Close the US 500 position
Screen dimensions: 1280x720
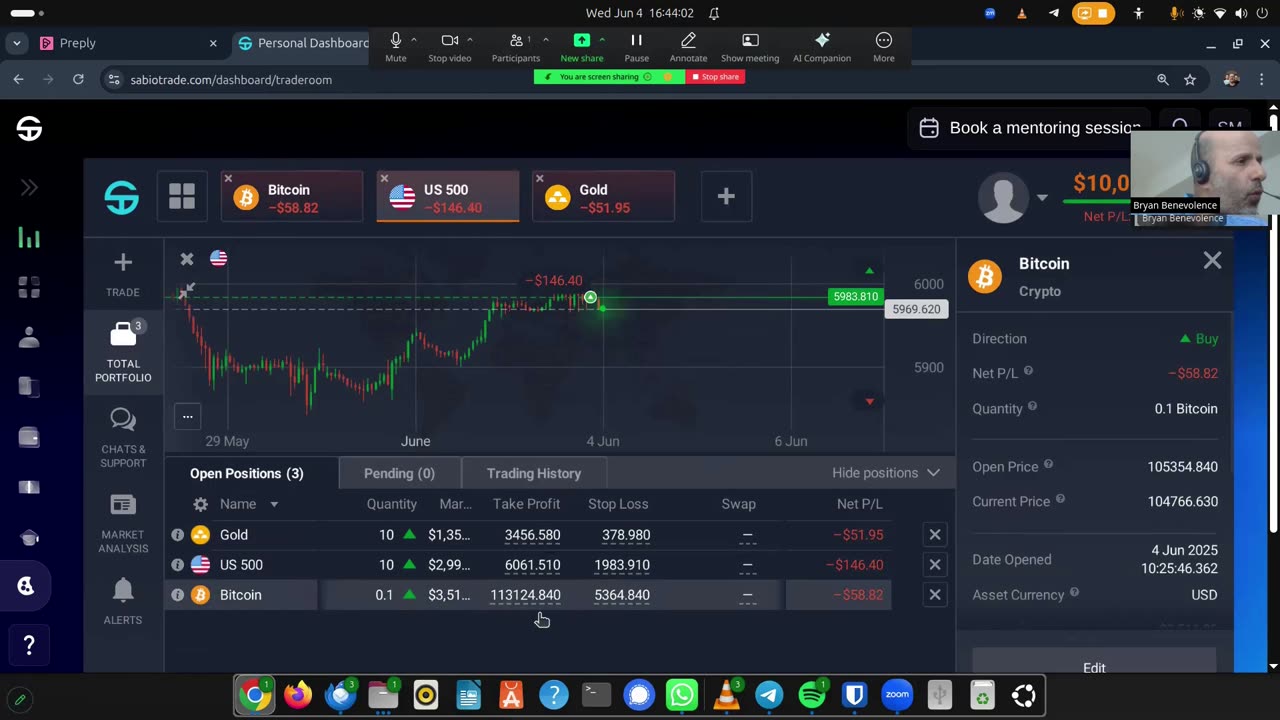click(935, 565)
